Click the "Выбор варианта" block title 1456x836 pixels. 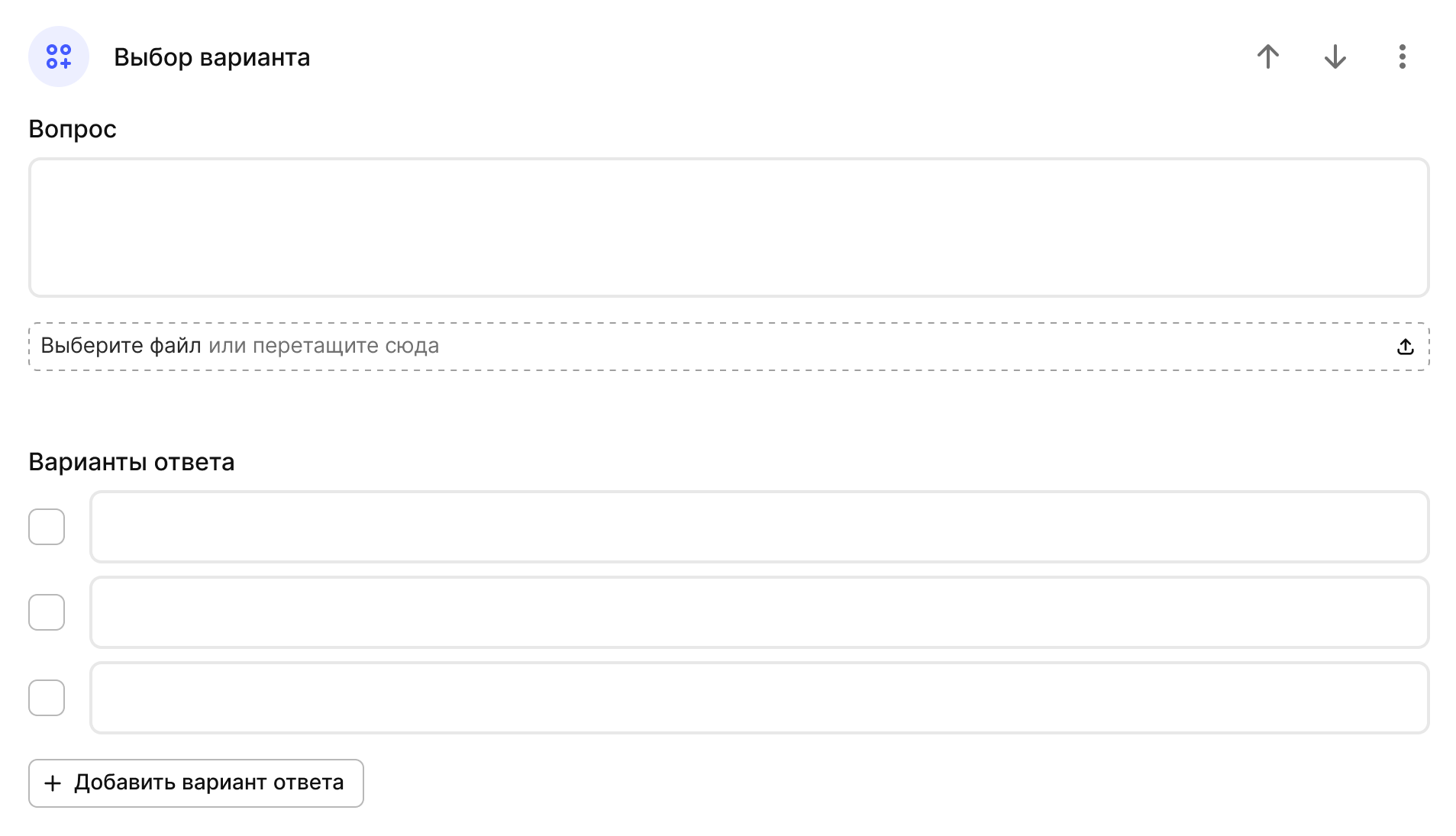[211, 57]
